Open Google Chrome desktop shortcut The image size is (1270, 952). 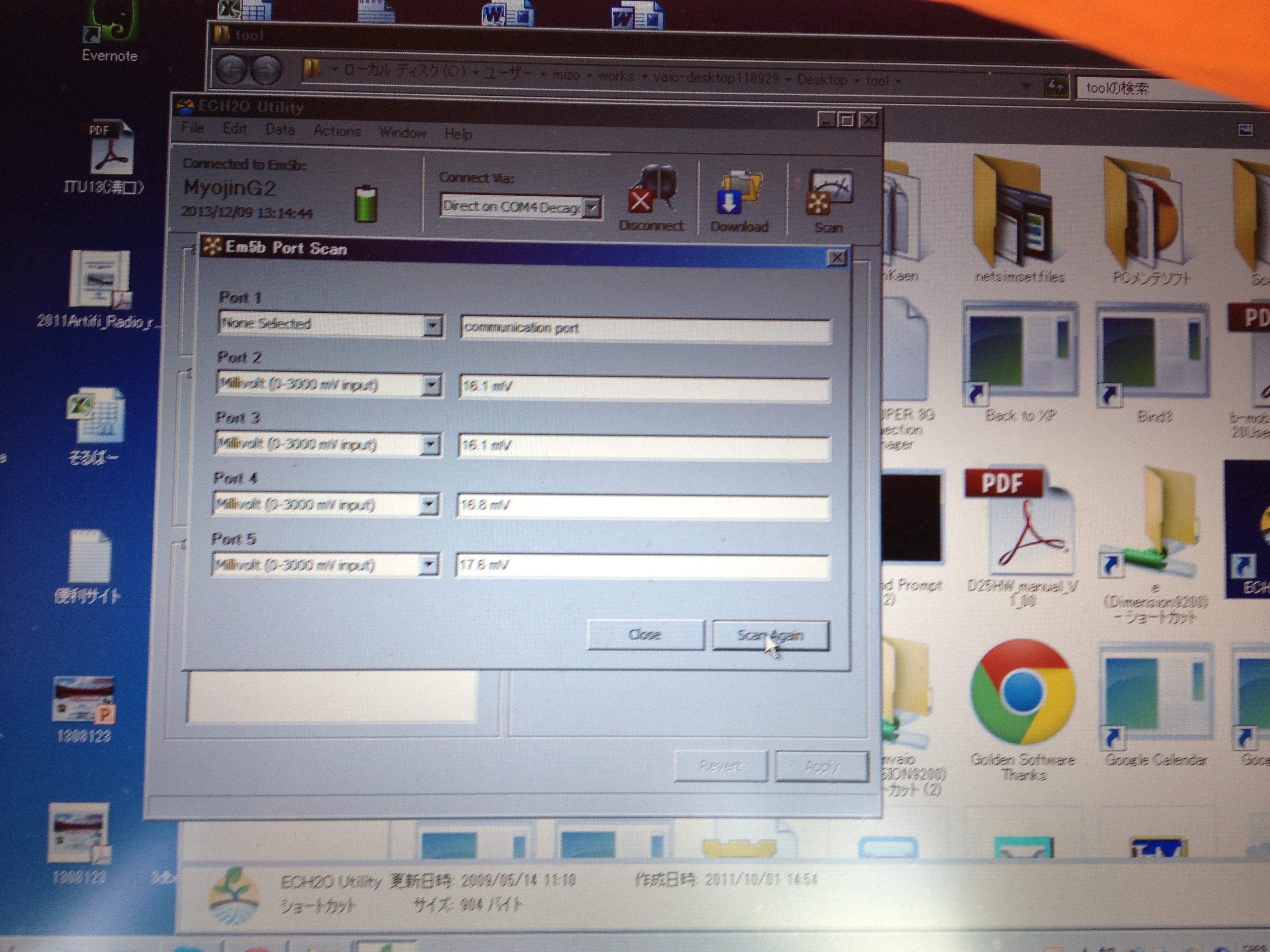click(1023, 692)
